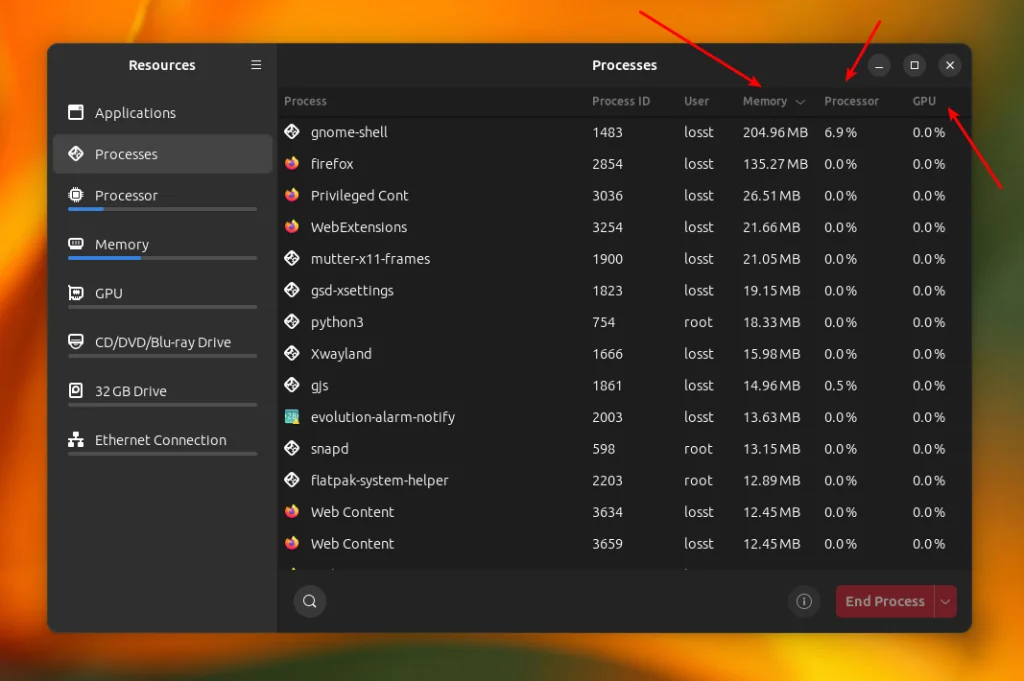
Task: Click the snapd process icon
Action: pyautogui.click(x=292, y=448)
